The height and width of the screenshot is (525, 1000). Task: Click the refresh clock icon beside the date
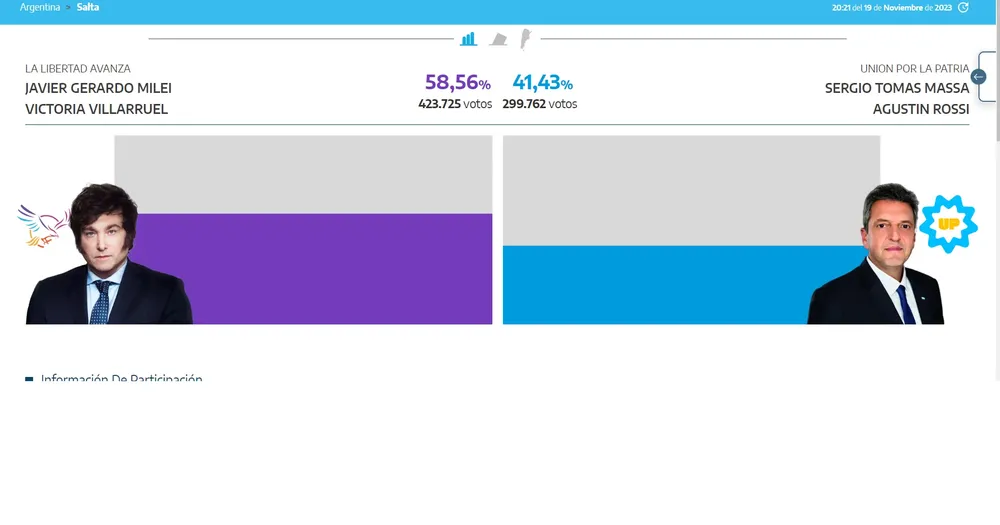point(963,7)
